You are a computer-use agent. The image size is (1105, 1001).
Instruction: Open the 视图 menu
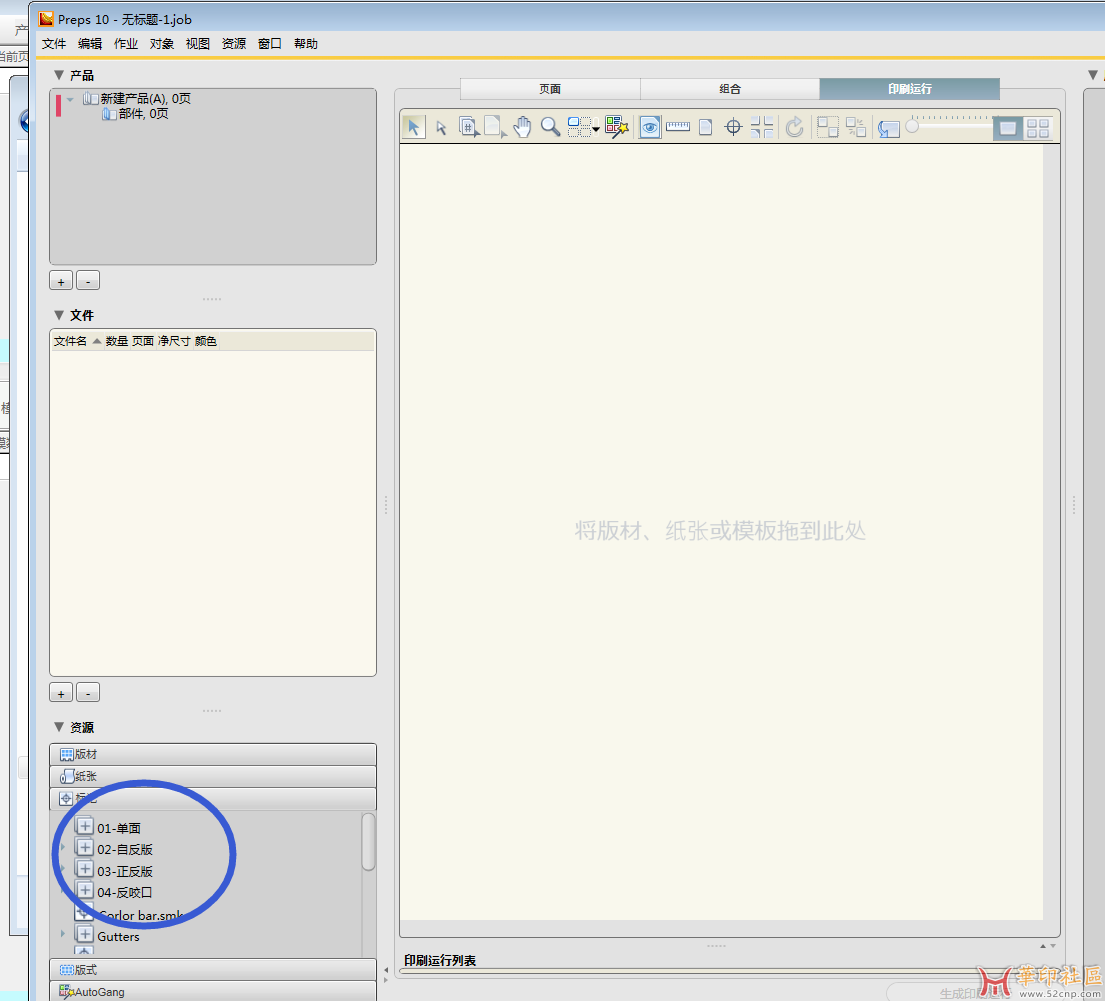click(197, 44)
